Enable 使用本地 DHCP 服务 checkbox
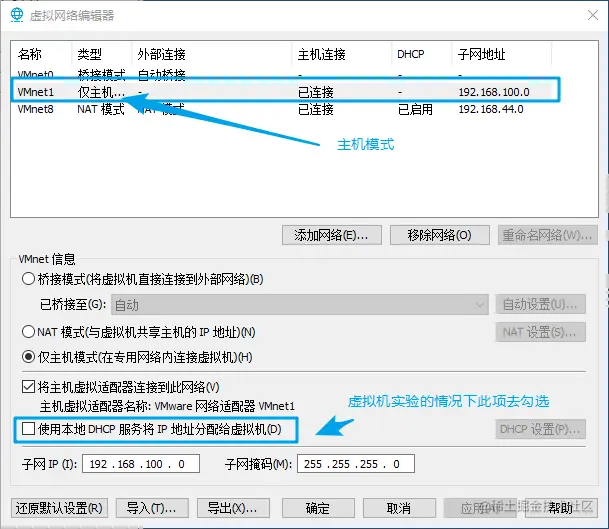Viewport: 609px width, 529px height. (28, 429)
